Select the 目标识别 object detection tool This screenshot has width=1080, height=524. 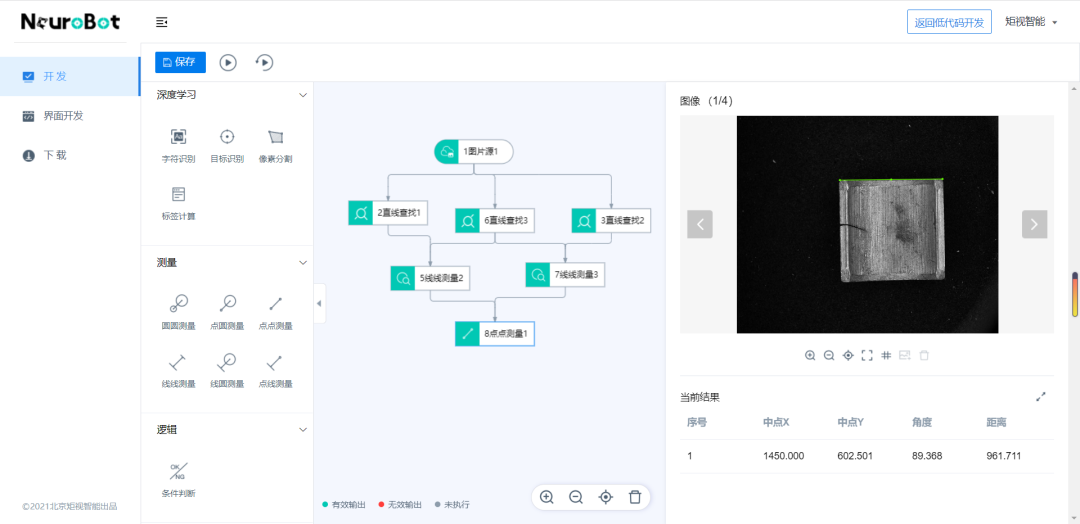(x=227, y=144)
